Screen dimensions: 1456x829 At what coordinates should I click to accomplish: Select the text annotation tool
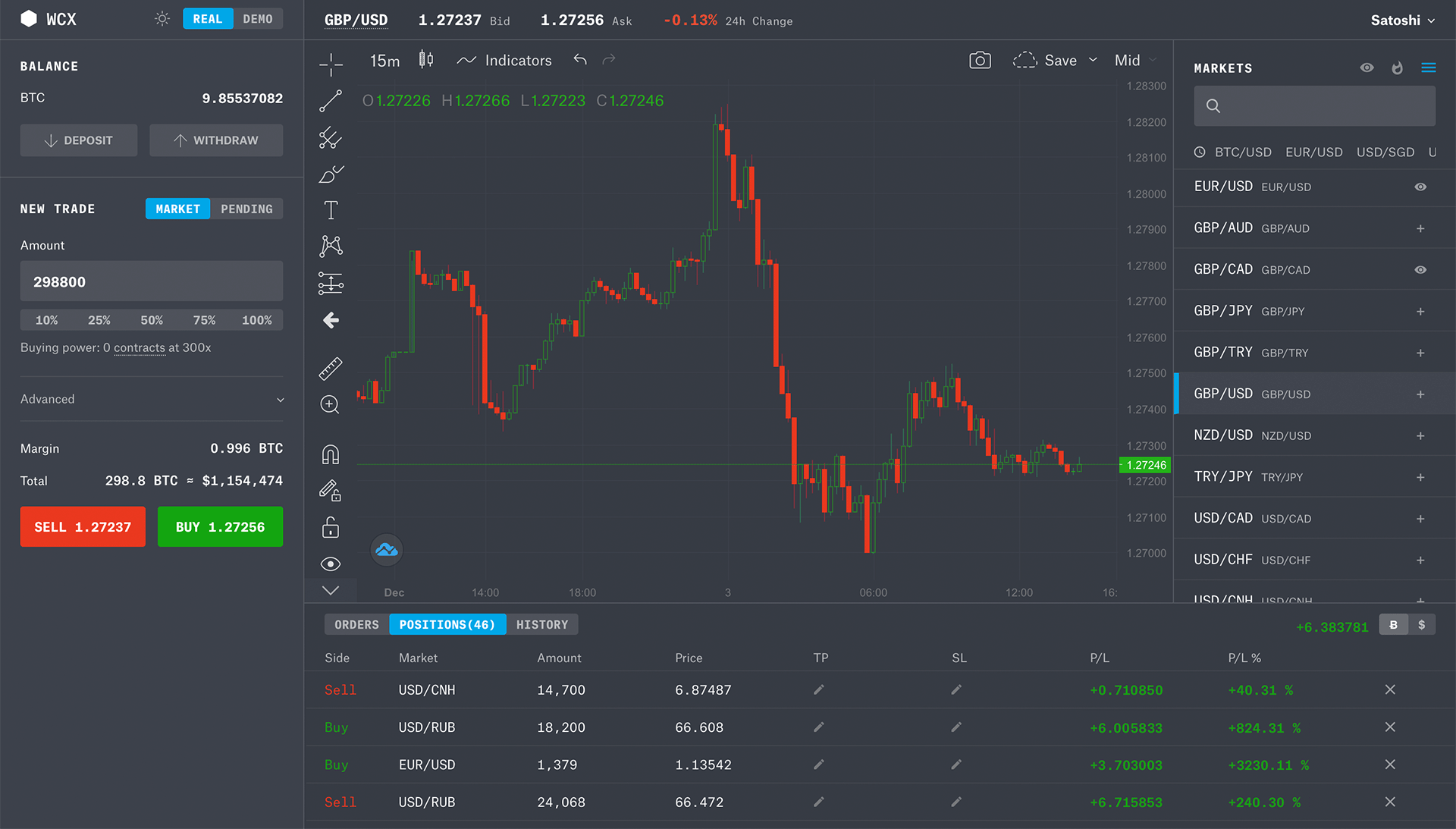332,211
